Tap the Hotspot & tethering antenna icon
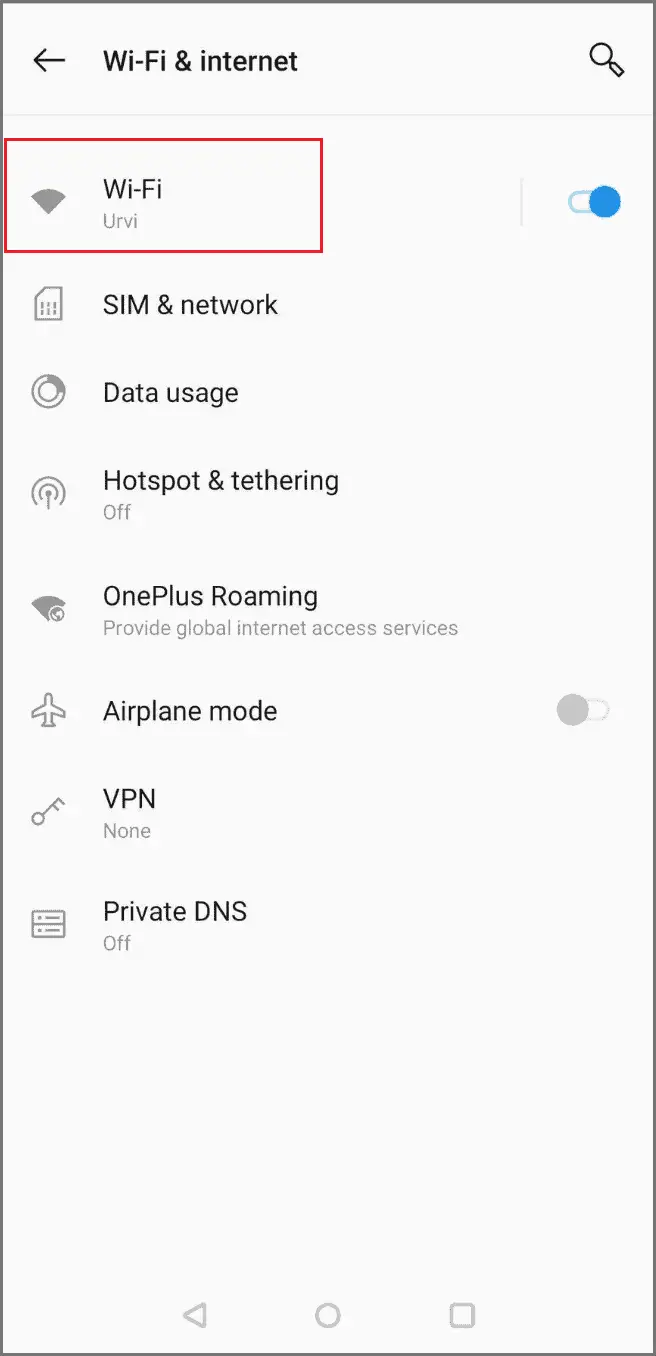Image resolution: width=656 pixels, height=1356 pixels. click(47, 491)
